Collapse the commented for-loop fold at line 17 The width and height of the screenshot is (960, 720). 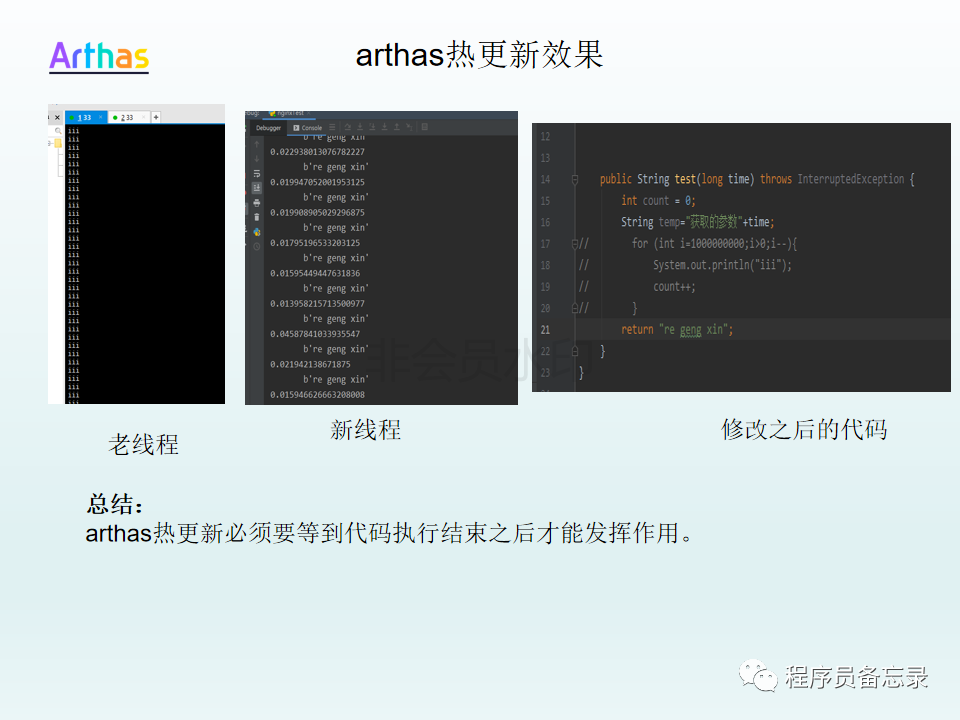[x=575, y=244]
